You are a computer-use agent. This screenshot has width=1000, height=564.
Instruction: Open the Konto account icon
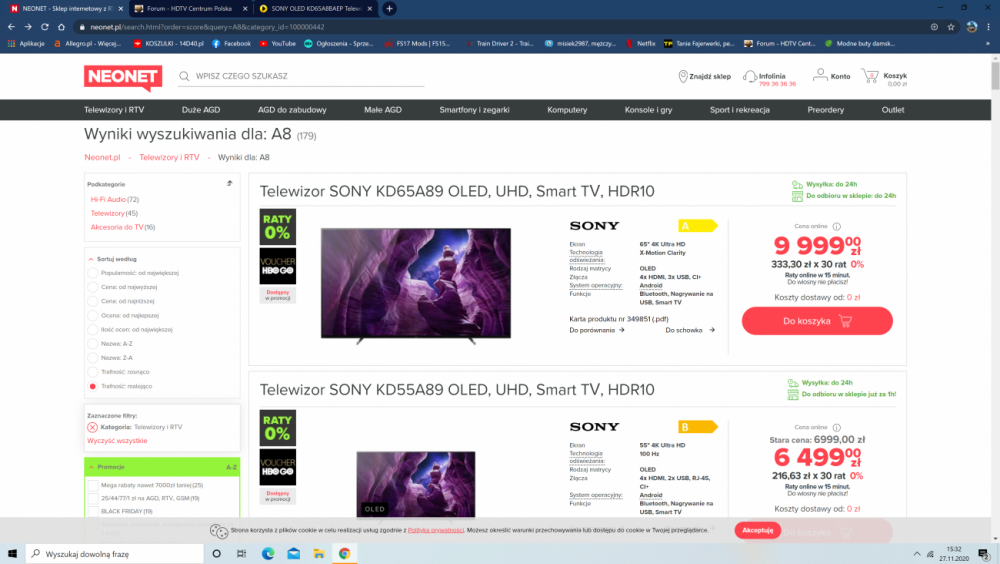(820, 75)
